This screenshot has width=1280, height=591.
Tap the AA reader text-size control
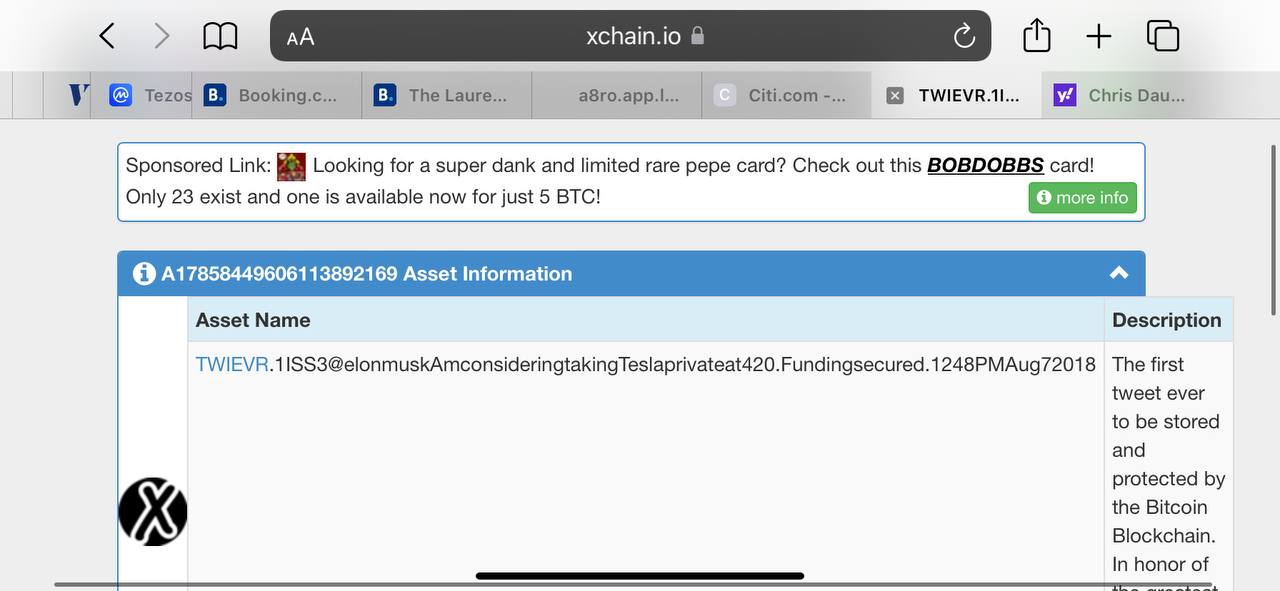coord(300,37)
